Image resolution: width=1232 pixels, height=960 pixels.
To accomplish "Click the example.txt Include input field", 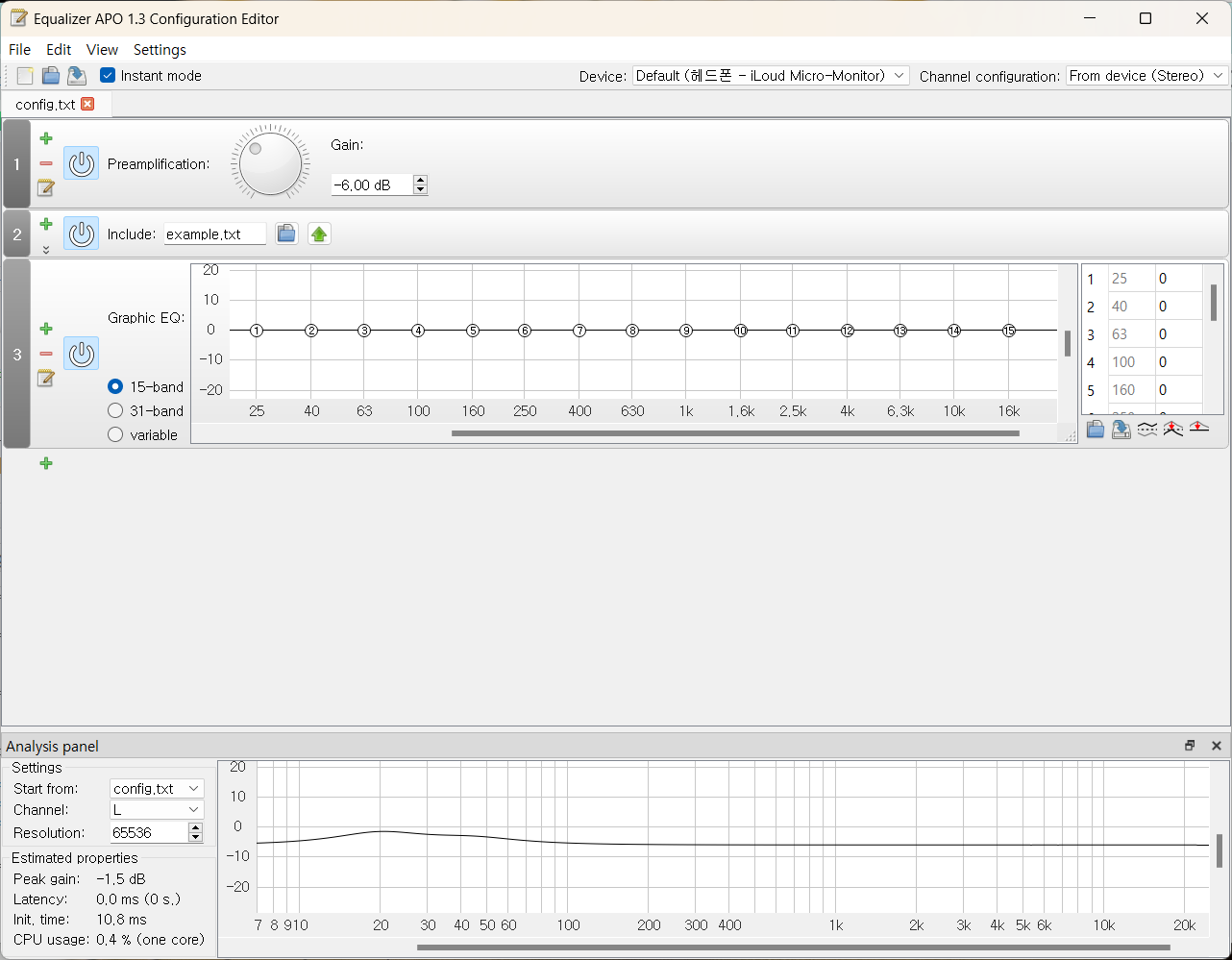I will pyautogui.click(x=214, y=234).
